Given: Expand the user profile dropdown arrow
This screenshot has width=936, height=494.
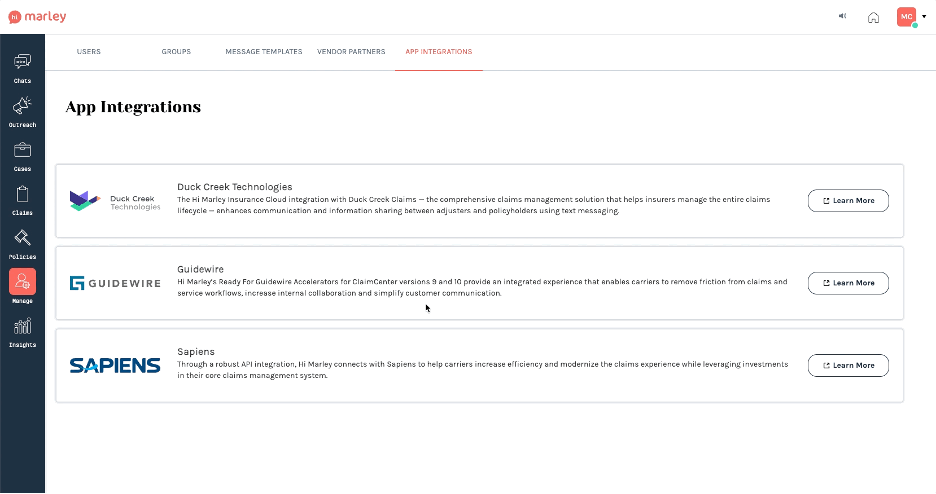Looking at the screenshot, I should (924, 17).
